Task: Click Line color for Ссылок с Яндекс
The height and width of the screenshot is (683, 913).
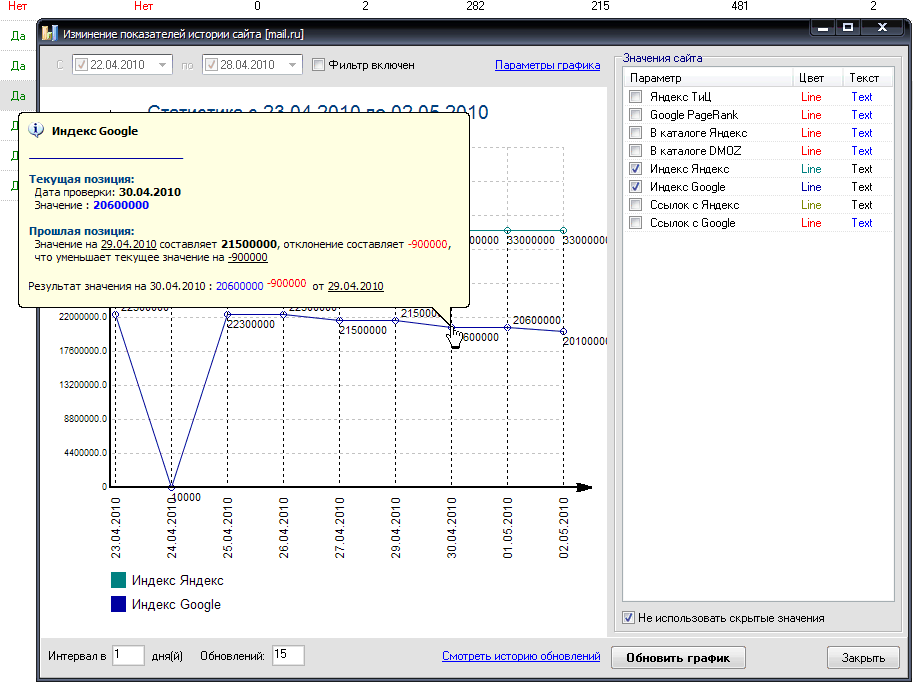Action: 811,205
